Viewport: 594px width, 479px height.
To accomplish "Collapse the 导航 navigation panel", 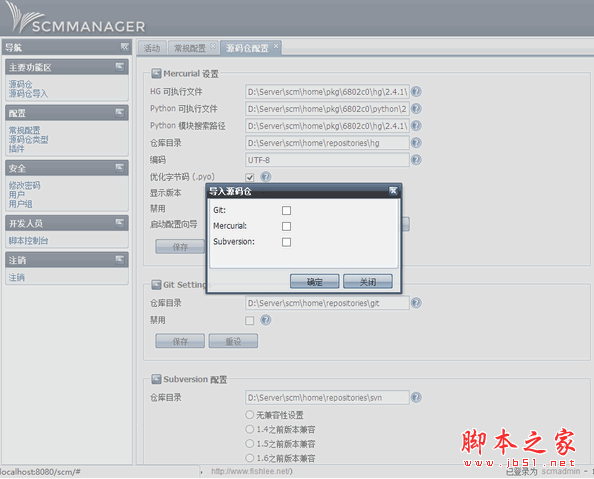I will 125,47.
